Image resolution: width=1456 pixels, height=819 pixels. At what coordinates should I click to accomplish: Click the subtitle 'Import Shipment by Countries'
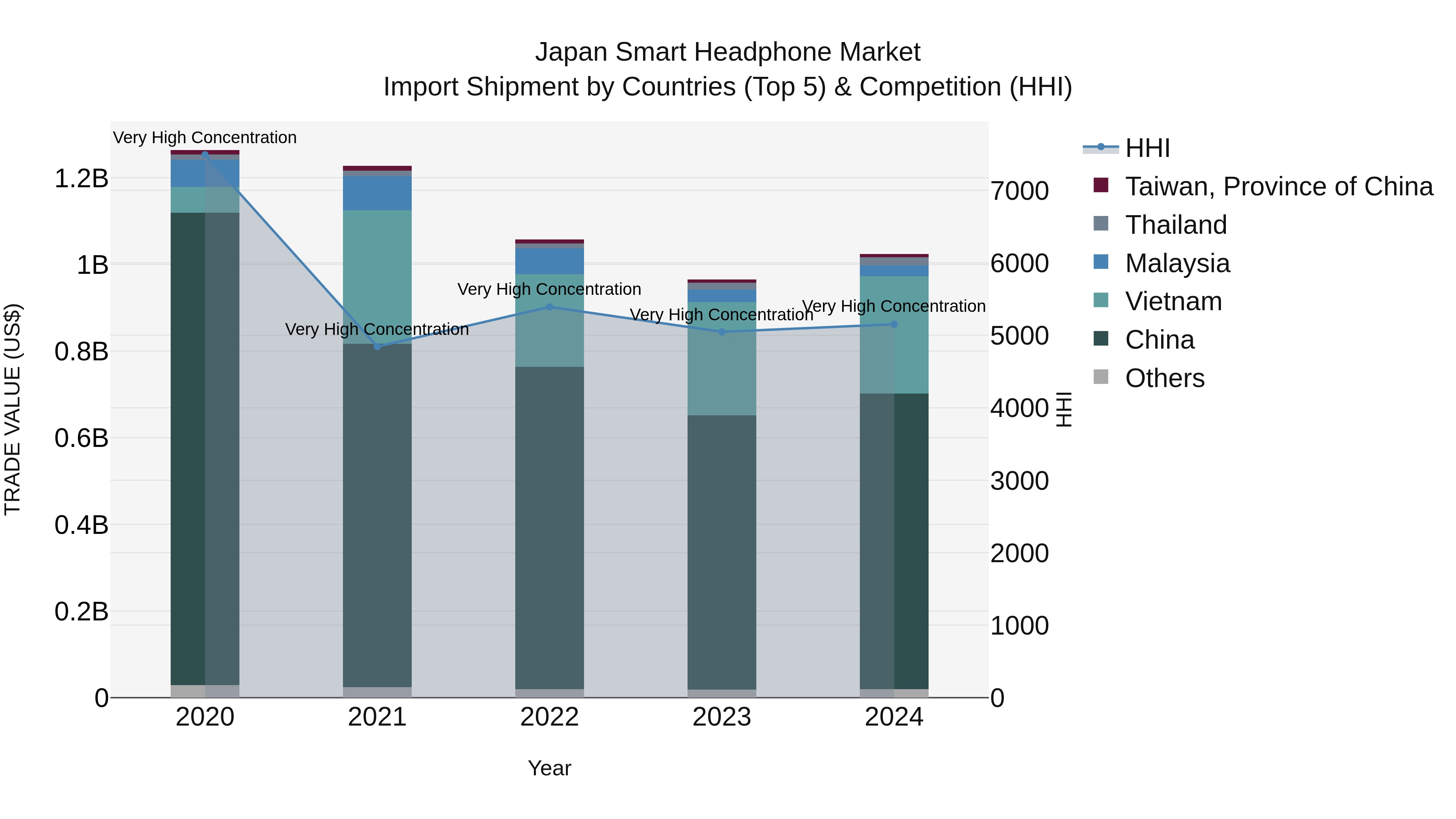pyautogui.click(x=560, y=87)
